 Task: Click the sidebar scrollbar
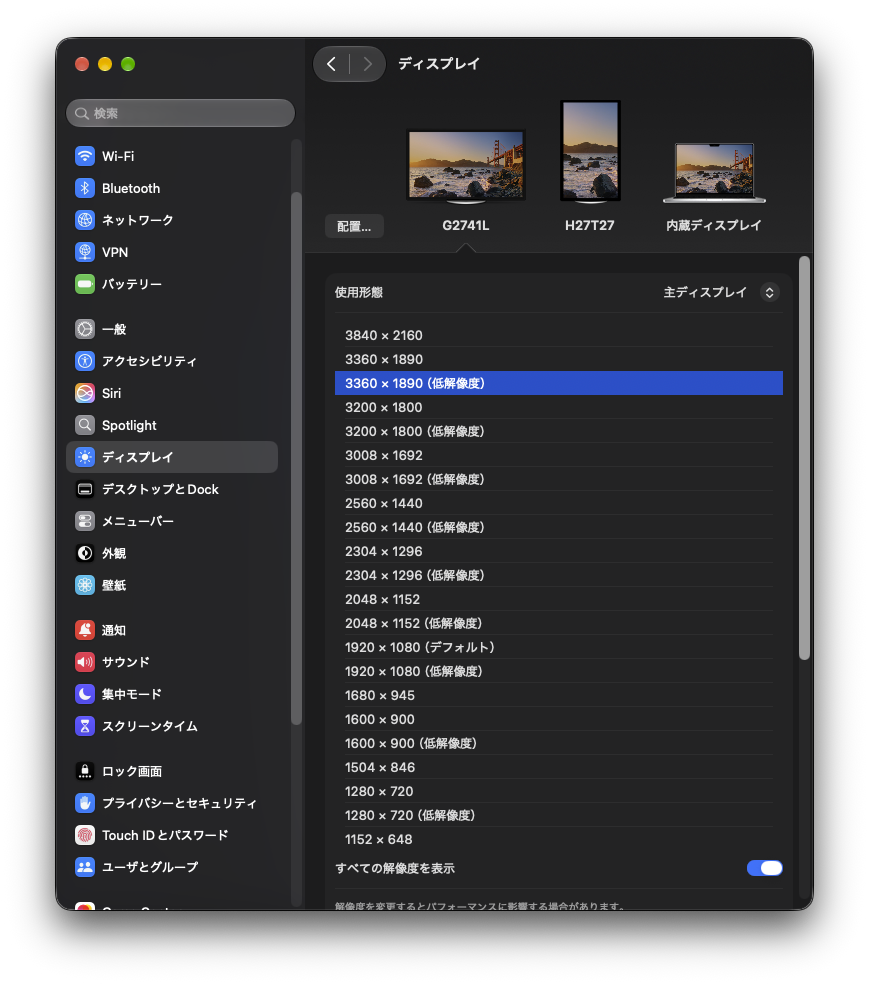(296, 458)
